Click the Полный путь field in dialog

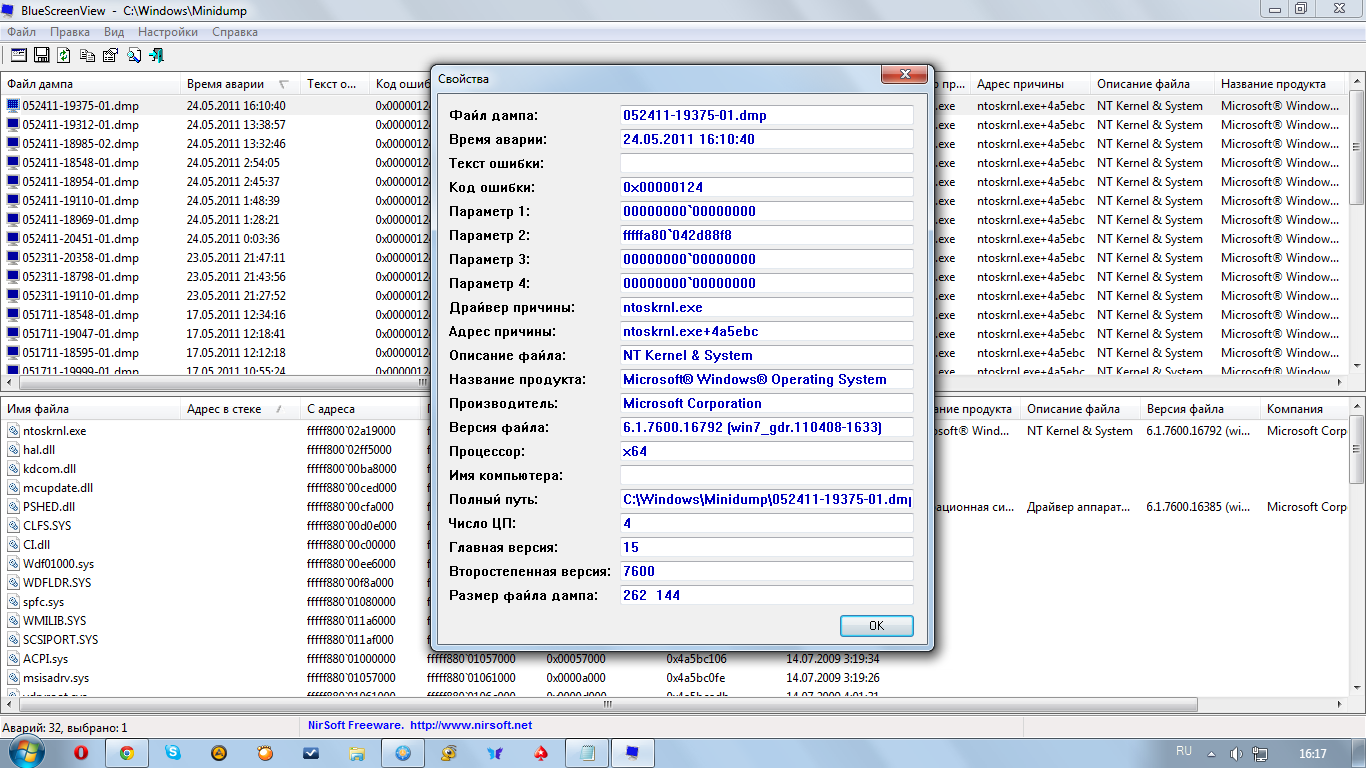766,500
